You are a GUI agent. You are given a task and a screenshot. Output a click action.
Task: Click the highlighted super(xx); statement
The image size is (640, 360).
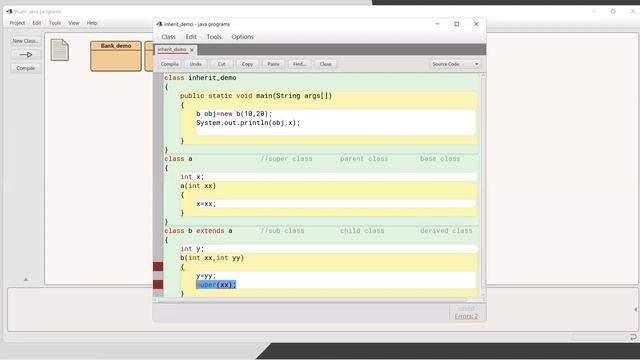pos(216,284)
